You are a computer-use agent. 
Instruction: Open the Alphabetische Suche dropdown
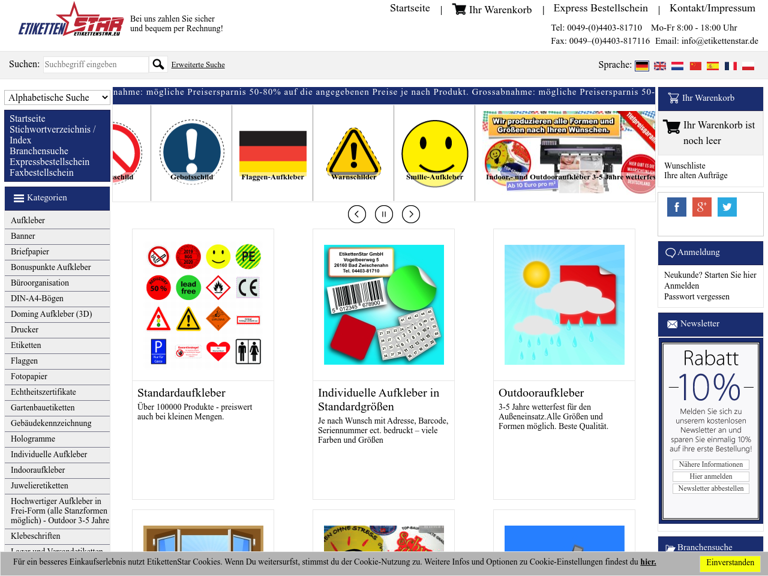tap(57, 98)
